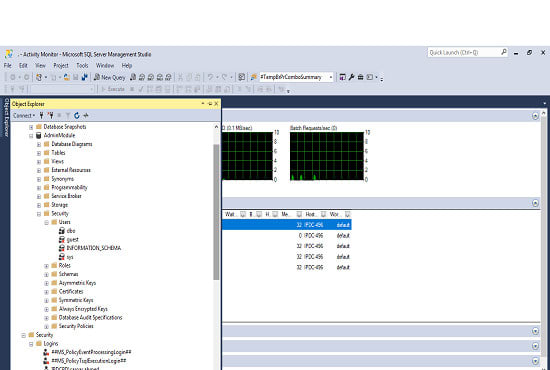Open the Host column filter dropdown
Image resolution: width=550 pixels, height=370 pixels.
[x=323, y=214]
